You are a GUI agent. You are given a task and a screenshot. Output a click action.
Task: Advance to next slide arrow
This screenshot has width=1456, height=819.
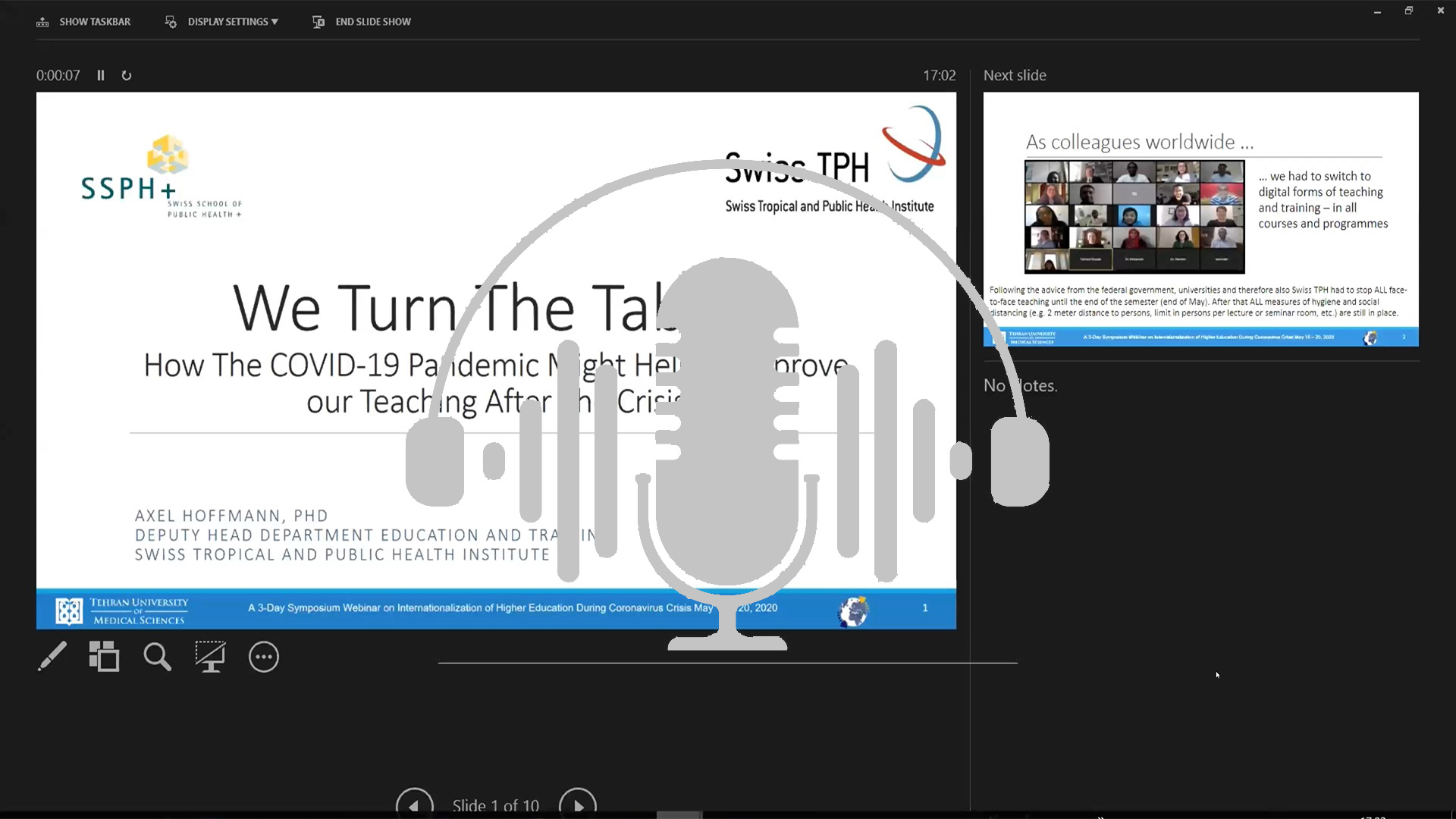(x=577, y=804)
